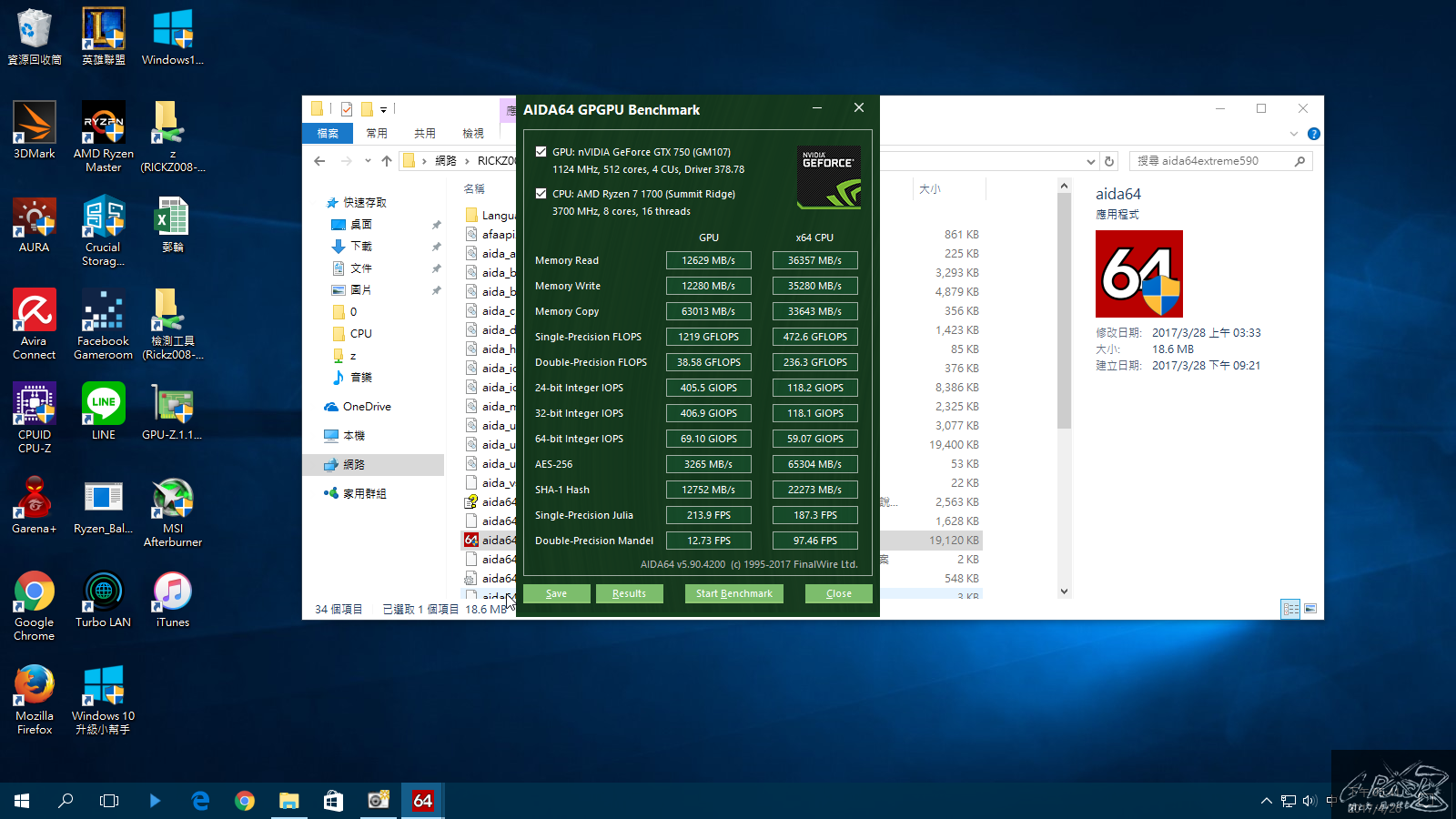Open LINE from the desktop
Screen dimensions: 1456x819
pos(104,412)
